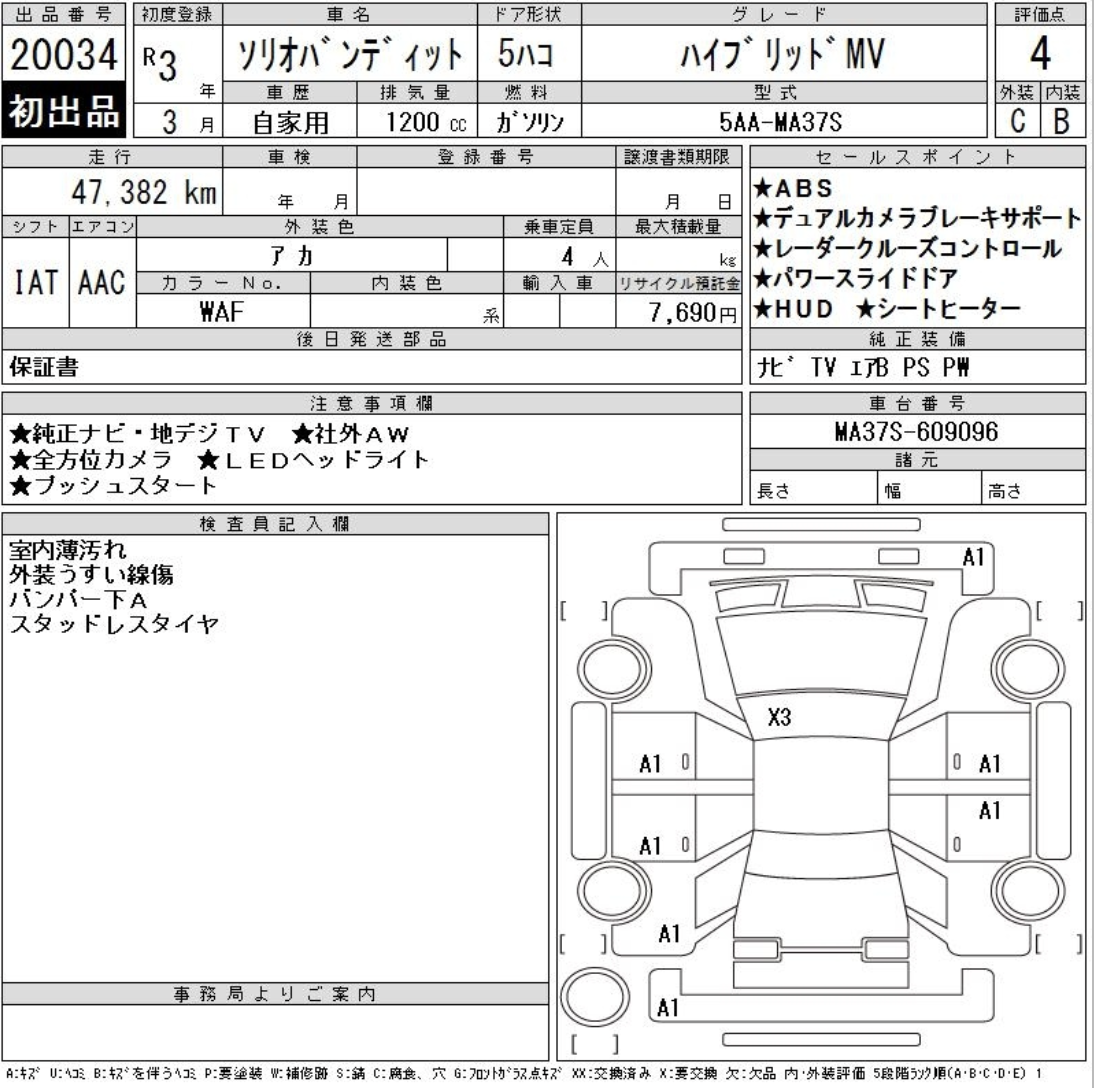Viewport: 1094px width, 1088px height.
Task: Click inspector note 室内薄汚れ
Action: (x=68, y=550)
